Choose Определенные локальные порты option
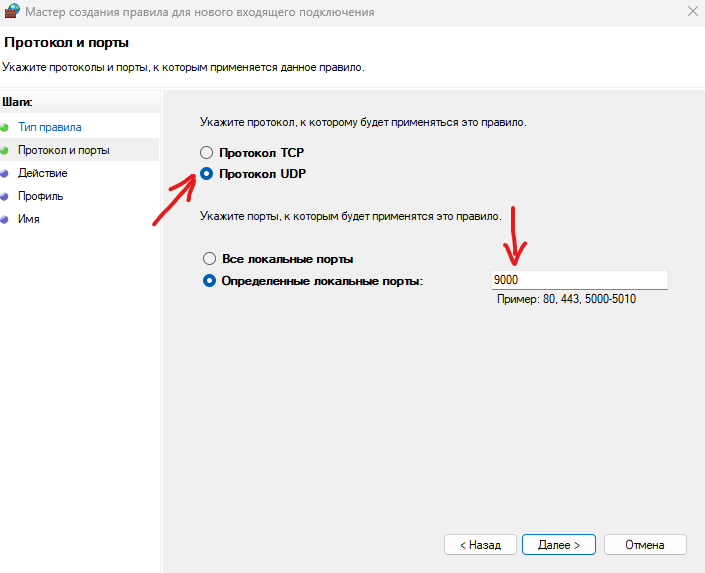This screenshot has height=573, width=705. (x=210, y=281)
